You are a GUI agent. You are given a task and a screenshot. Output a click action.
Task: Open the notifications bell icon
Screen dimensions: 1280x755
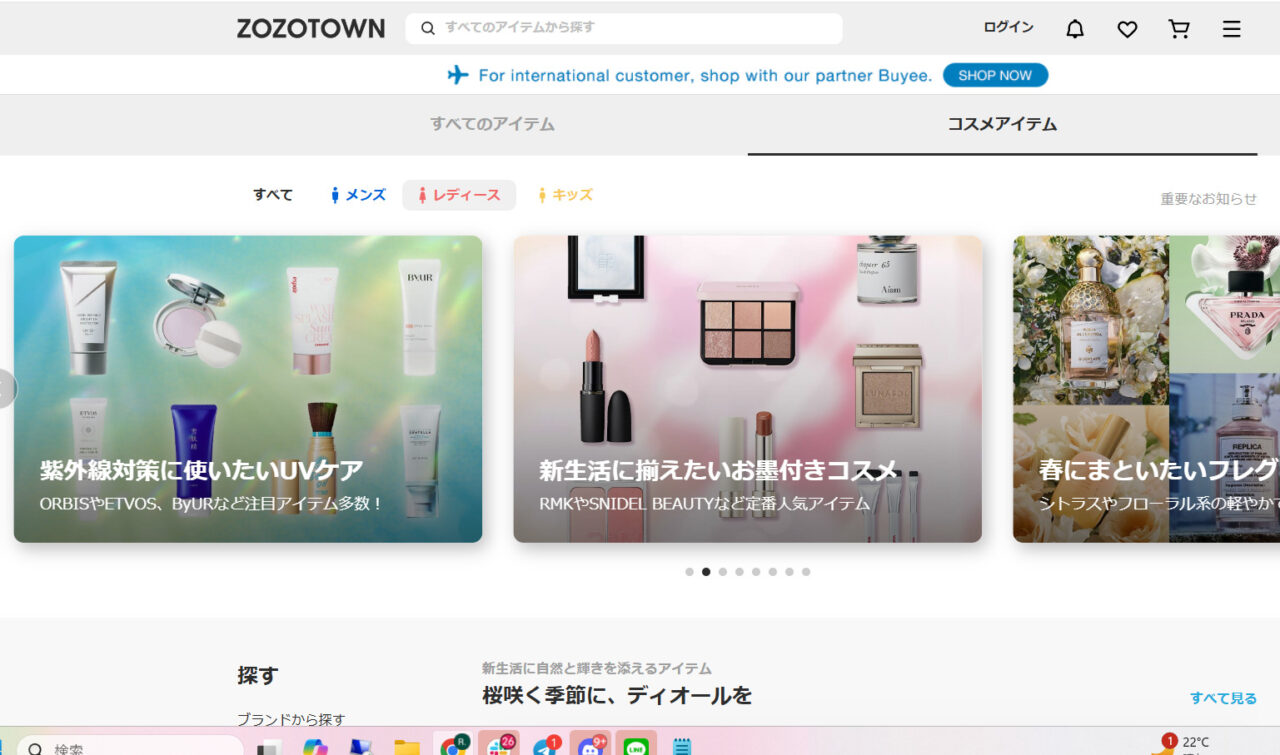click(1075, 28)
